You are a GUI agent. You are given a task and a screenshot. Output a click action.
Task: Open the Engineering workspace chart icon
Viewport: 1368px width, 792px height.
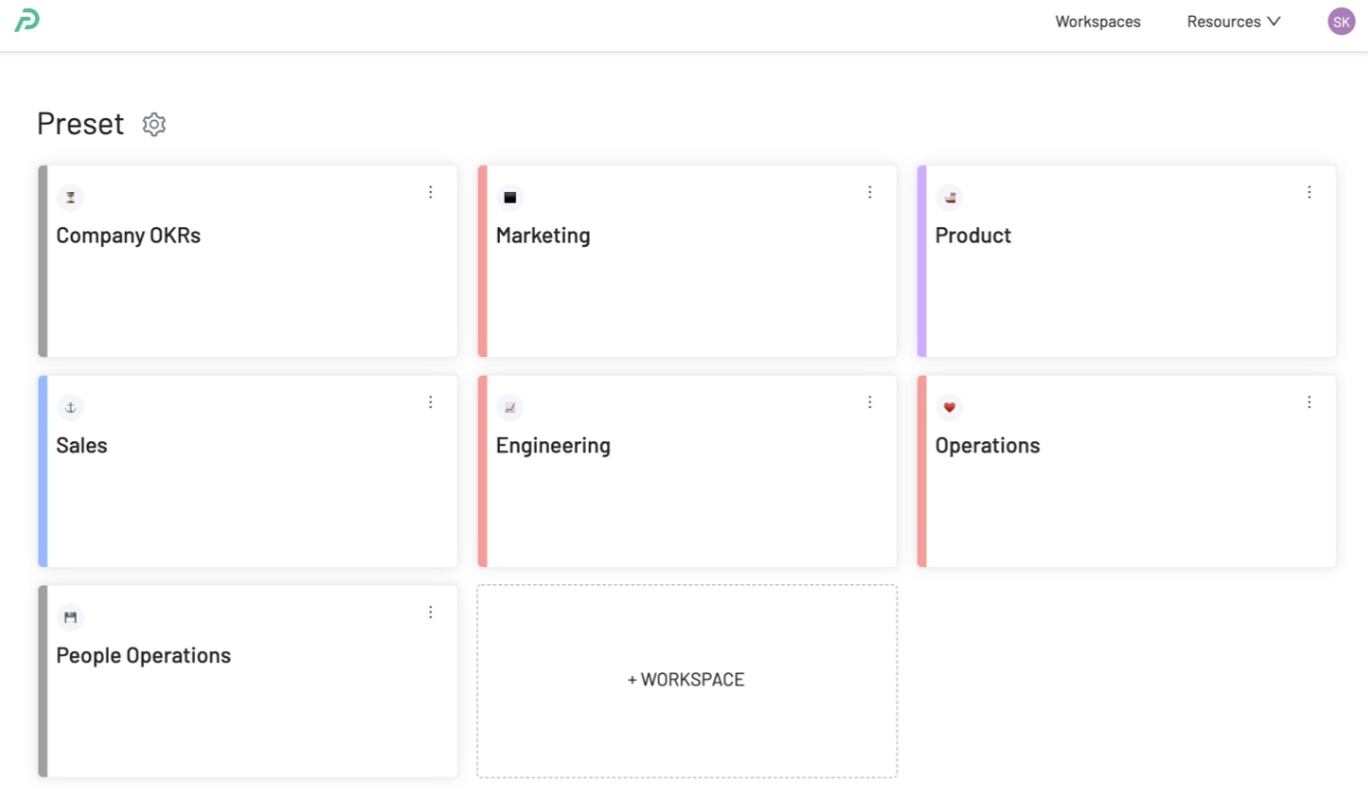[510, 407]
